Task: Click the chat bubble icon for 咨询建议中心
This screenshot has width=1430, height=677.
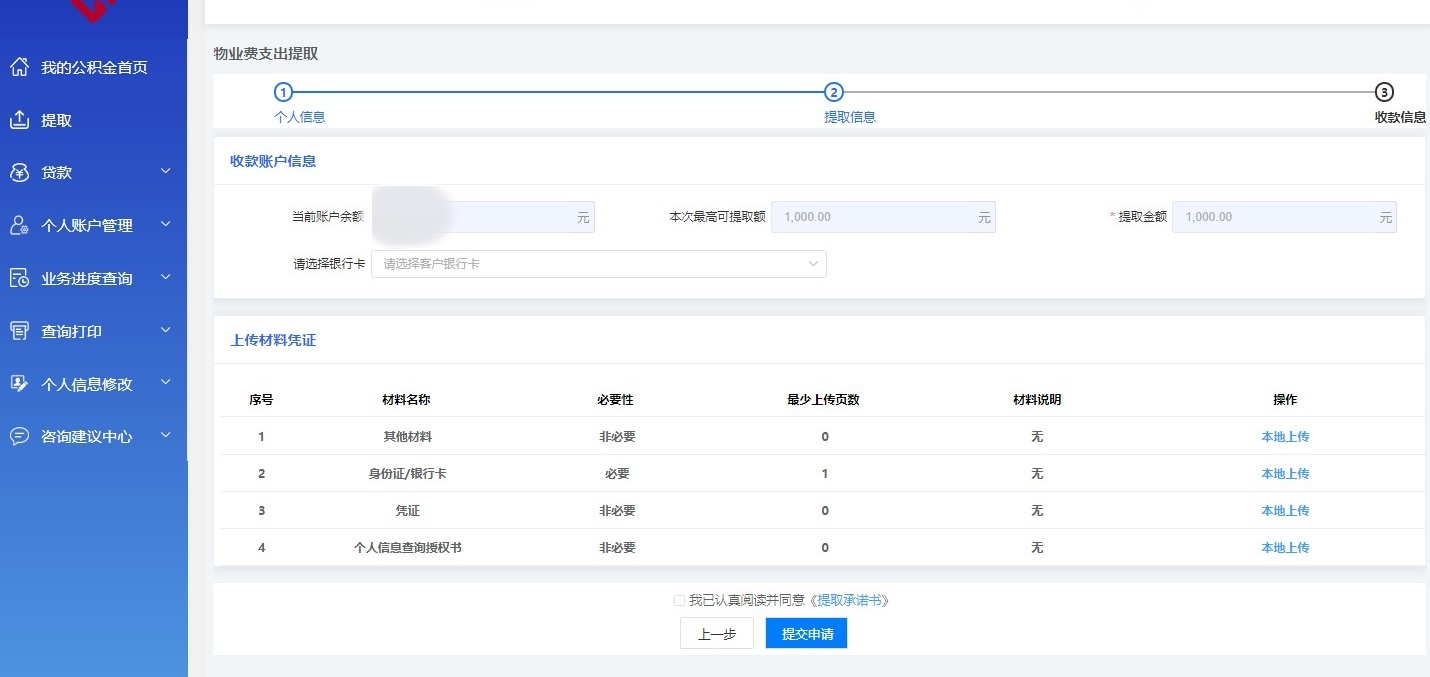Action: click(x=19, y=437)
